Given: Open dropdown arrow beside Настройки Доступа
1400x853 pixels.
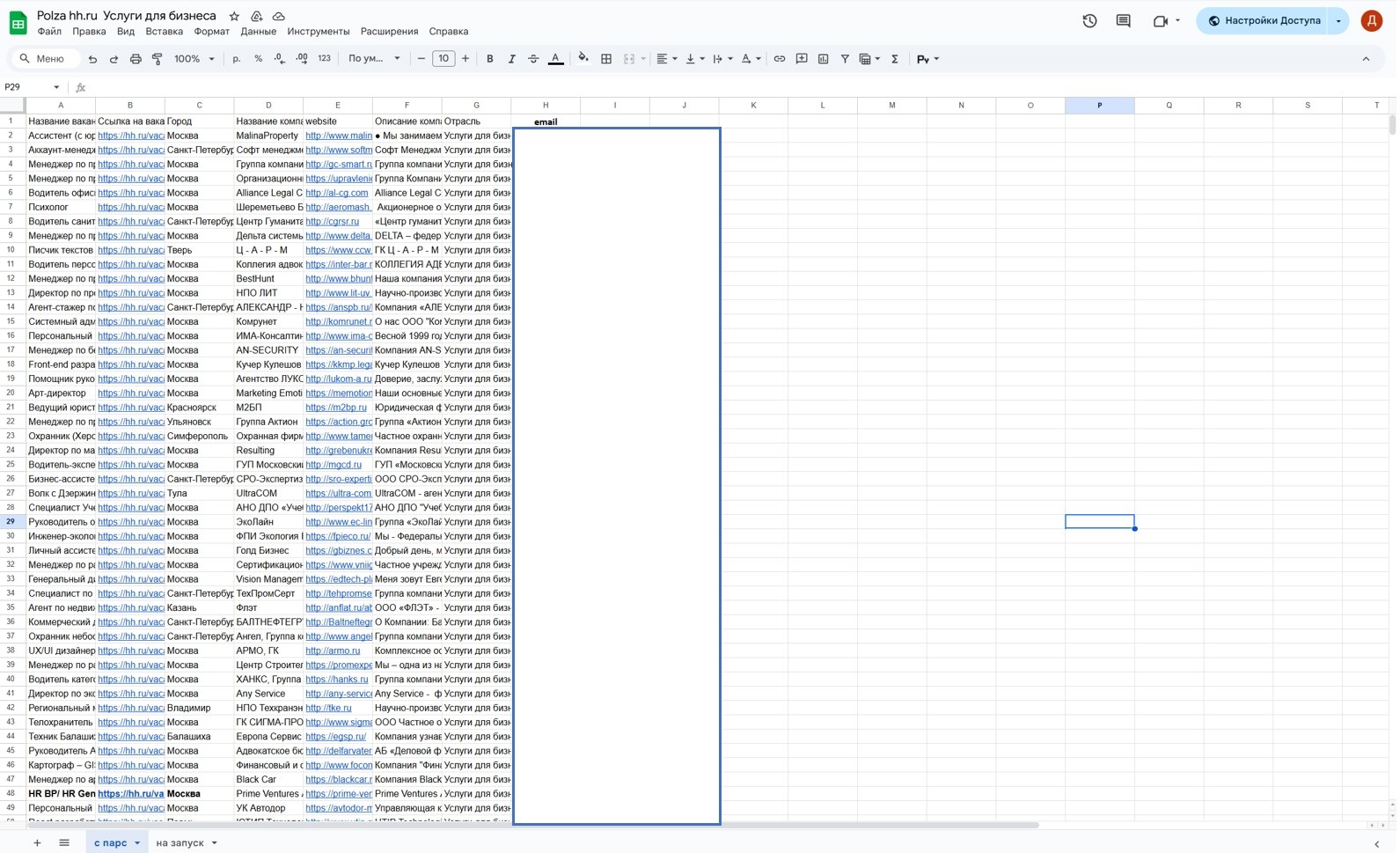Looking at the screenshot, I should pyautogui.click(x=1338, y=21).
